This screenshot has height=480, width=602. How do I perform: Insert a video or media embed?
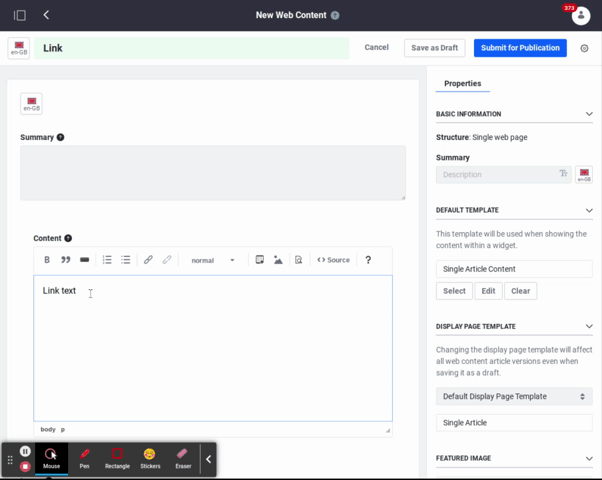pyautogui.click(x=260, y=260)
